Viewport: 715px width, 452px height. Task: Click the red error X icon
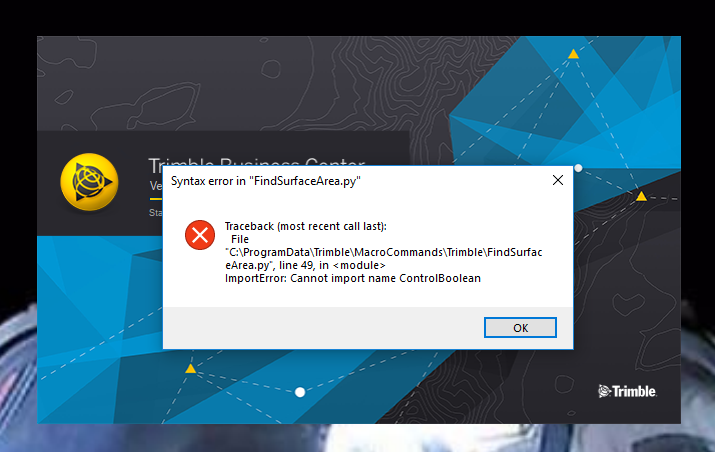[200, 235]
